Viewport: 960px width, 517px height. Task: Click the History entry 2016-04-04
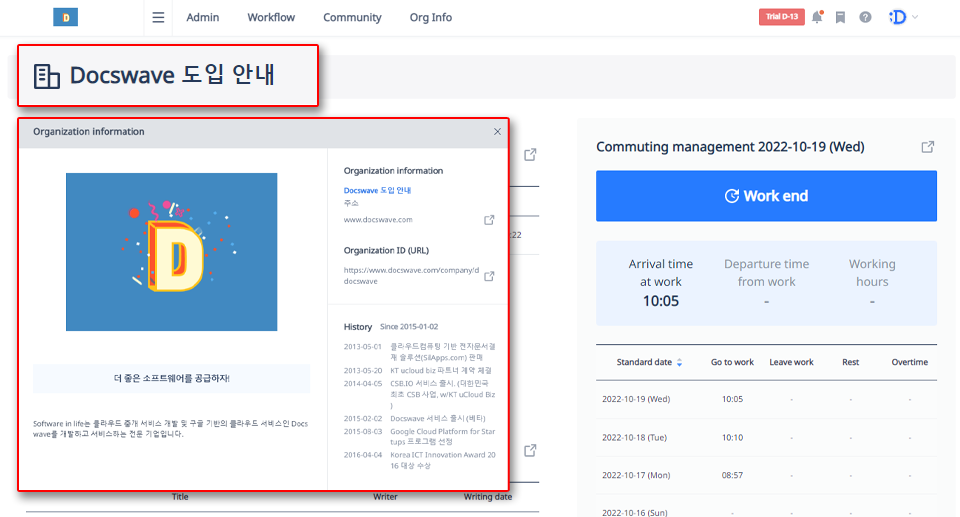coord(420,460)
